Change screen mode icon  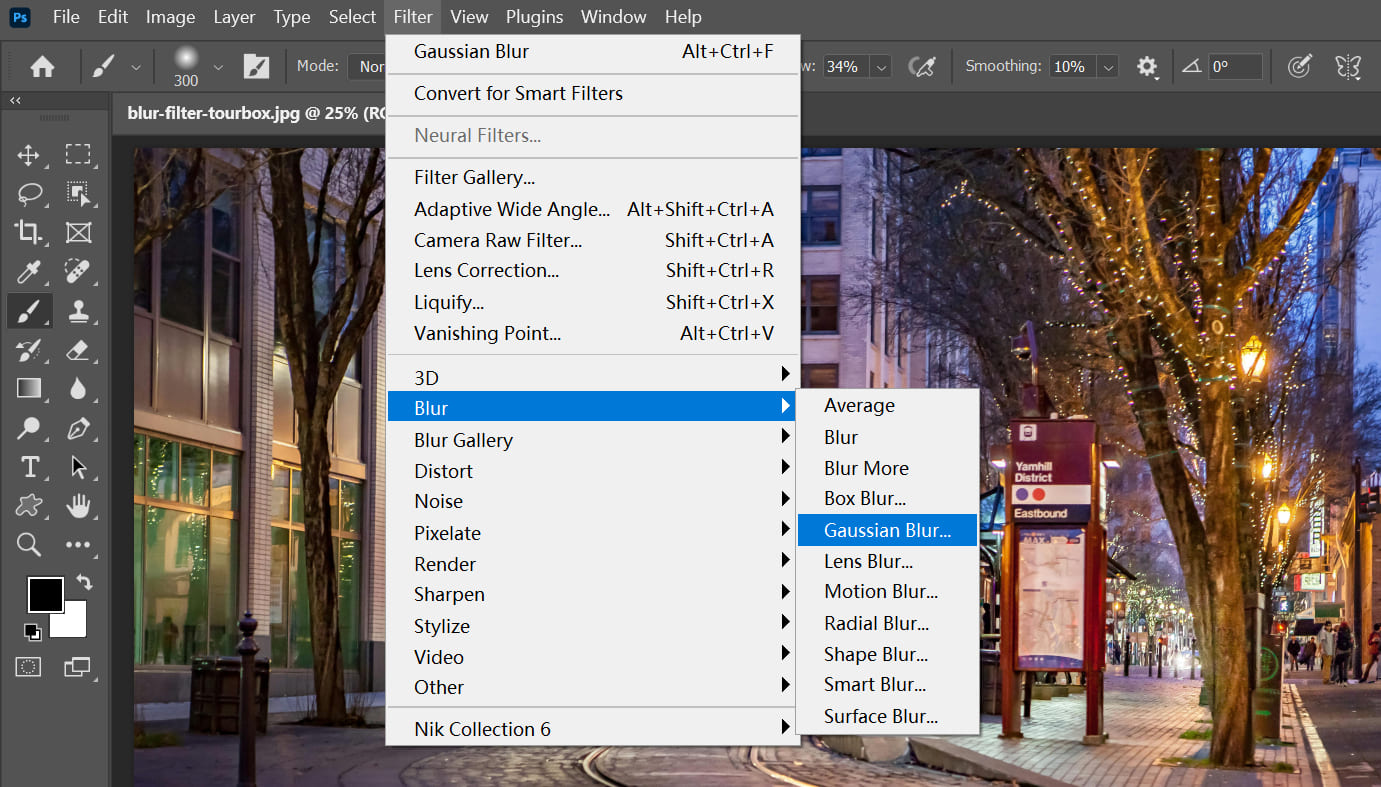point(77,666)
